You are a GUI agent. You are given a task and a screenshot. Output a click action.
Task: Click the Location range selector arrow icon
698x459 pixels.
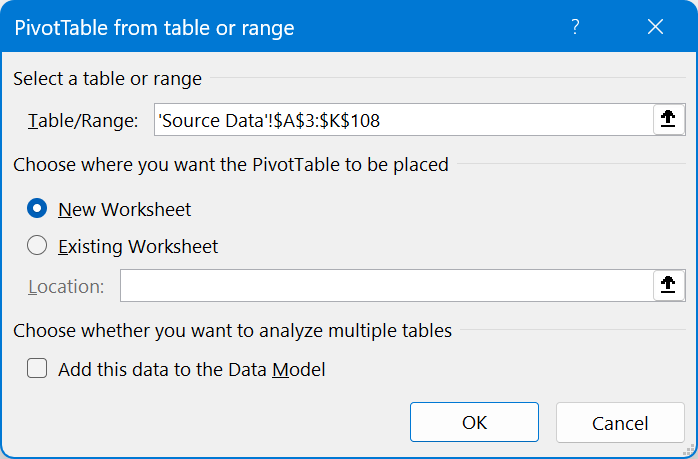(x=667, y=286)
